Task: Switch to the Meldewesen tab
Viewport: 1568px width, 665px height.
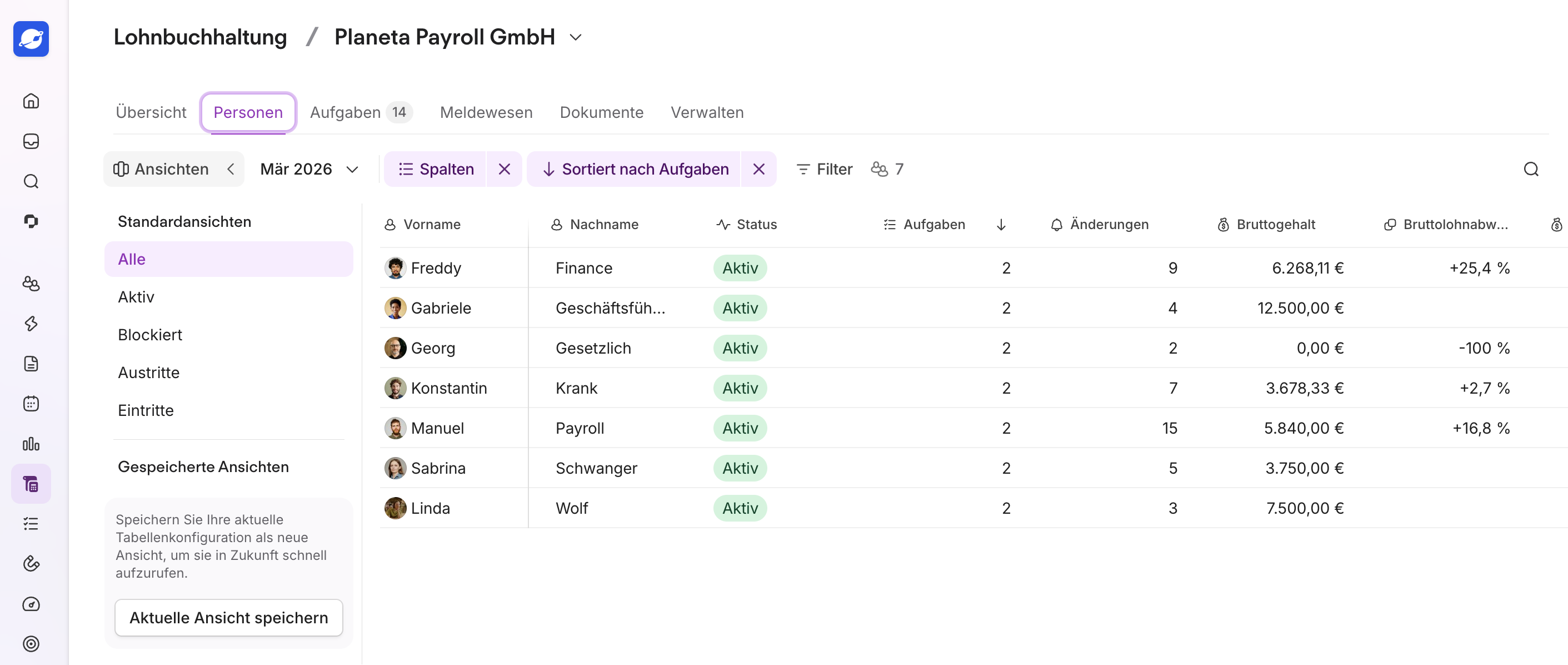Action: (486, 113)
